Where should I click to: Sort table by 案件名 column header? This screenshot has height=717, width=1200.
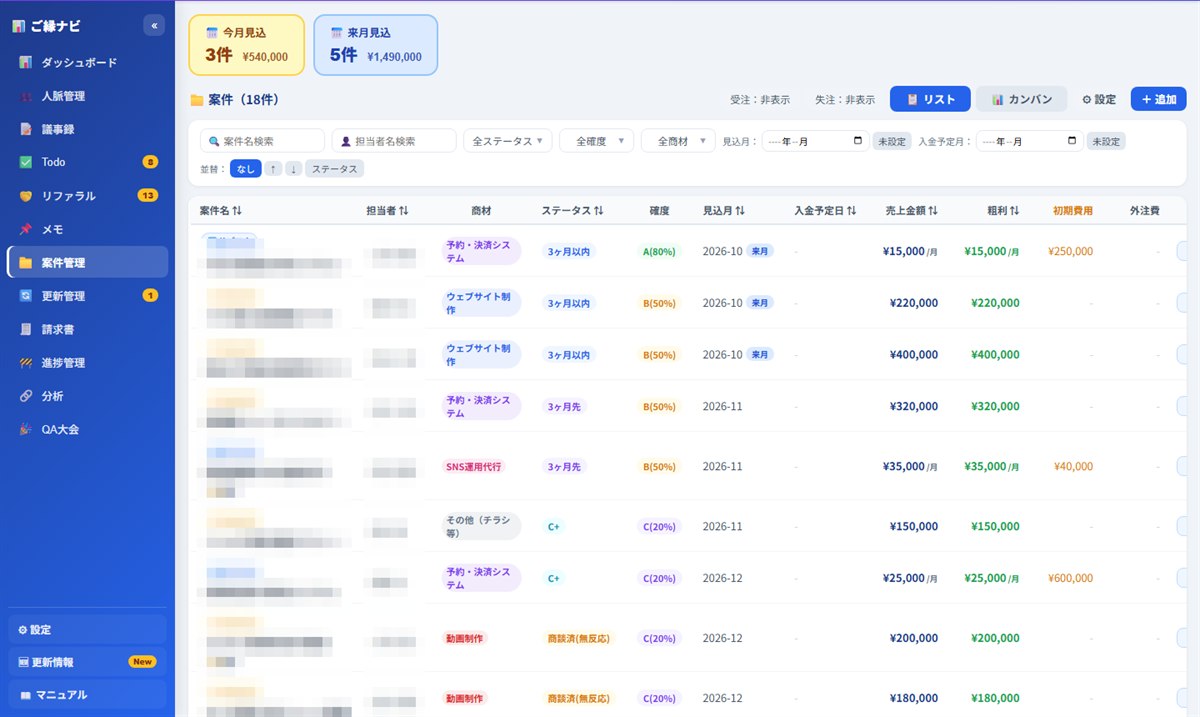(221, 211)
